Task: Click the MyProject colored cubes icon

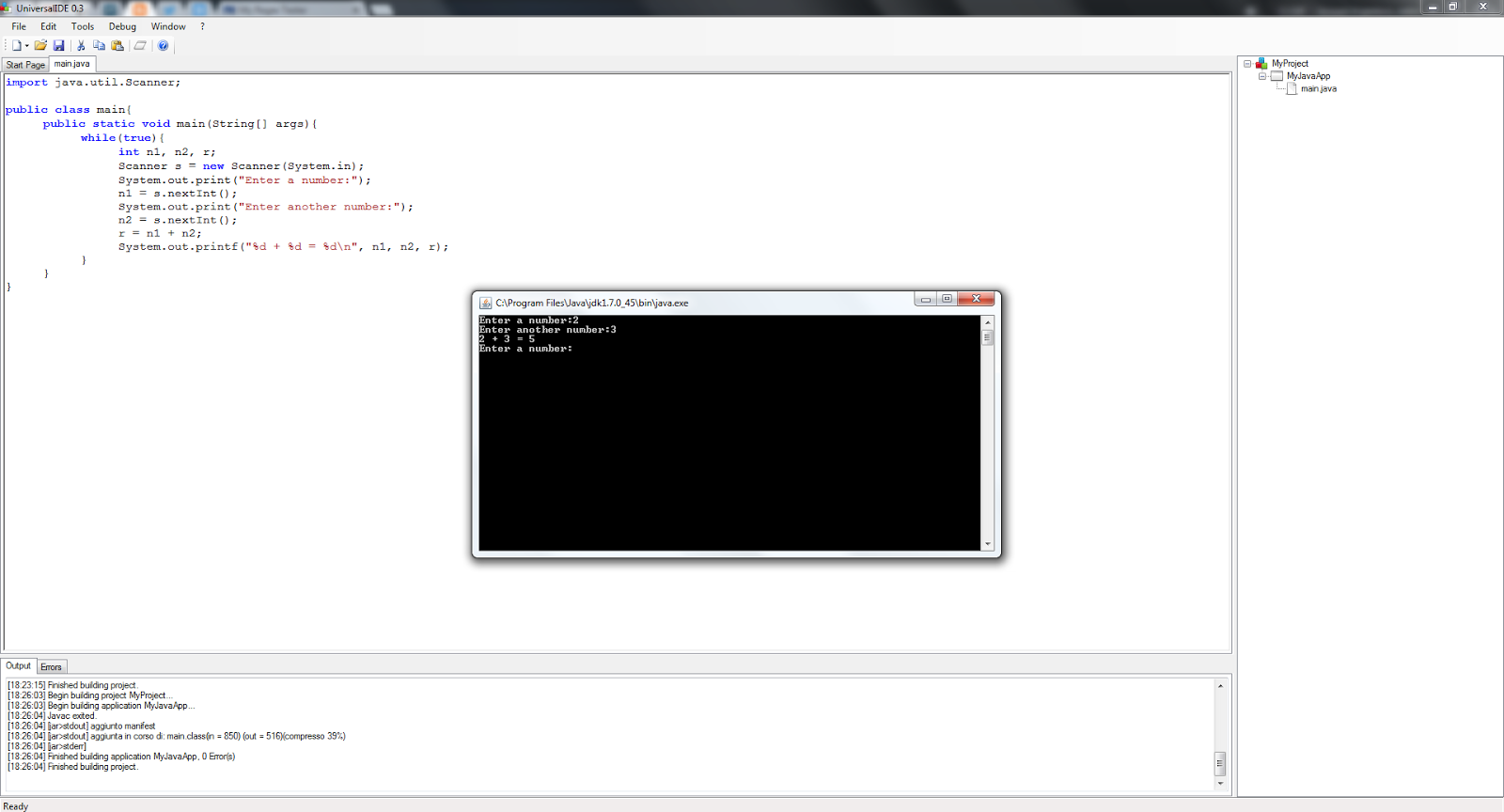Action: (x=1261, y=63)
